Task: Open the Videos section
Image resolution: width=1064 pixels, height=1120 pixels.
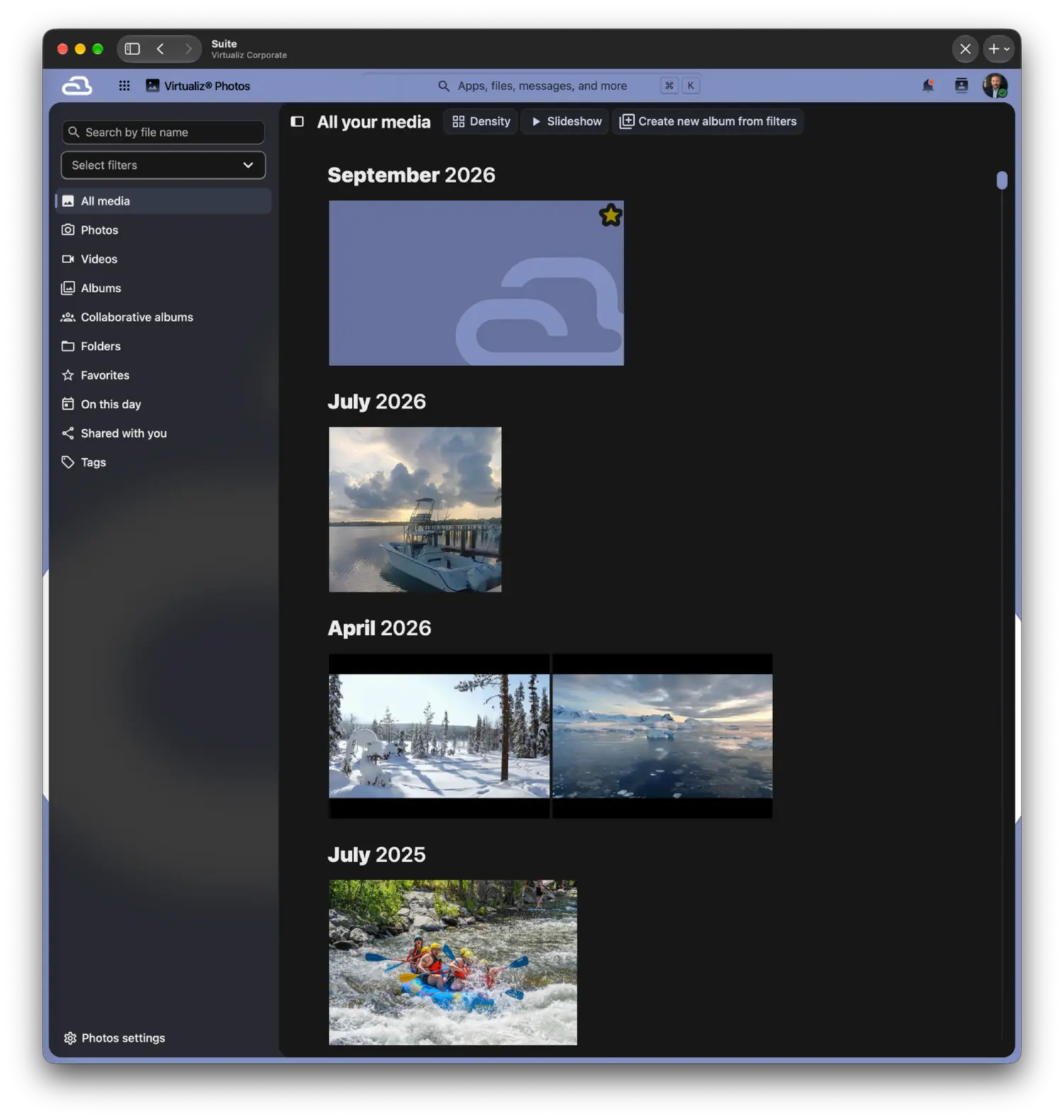Action: 163,259
